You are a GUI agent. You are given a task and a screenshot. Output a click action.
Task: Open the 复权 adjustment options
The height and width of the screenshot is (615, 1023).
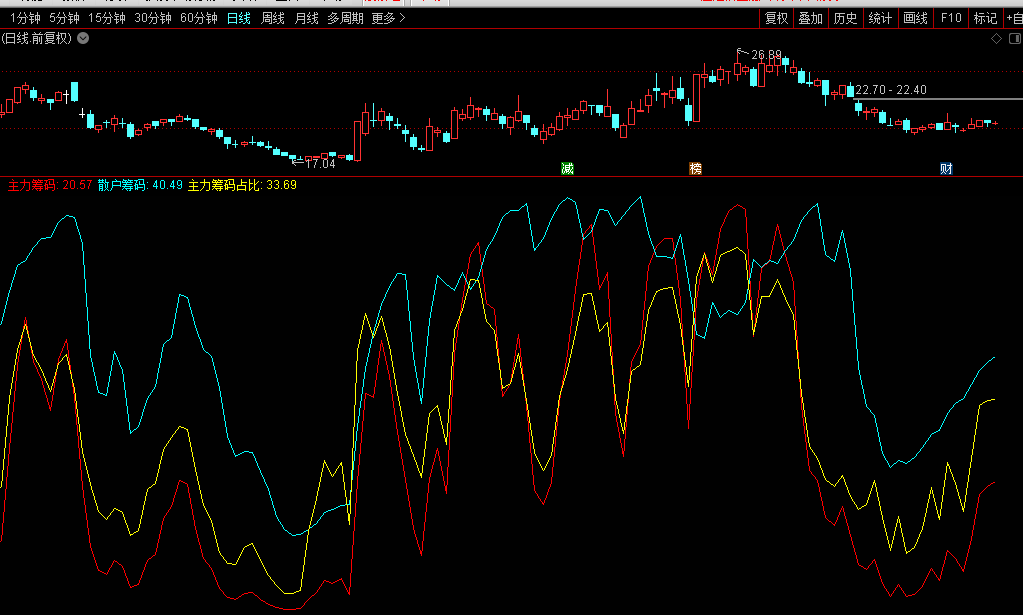coord(776,18)
